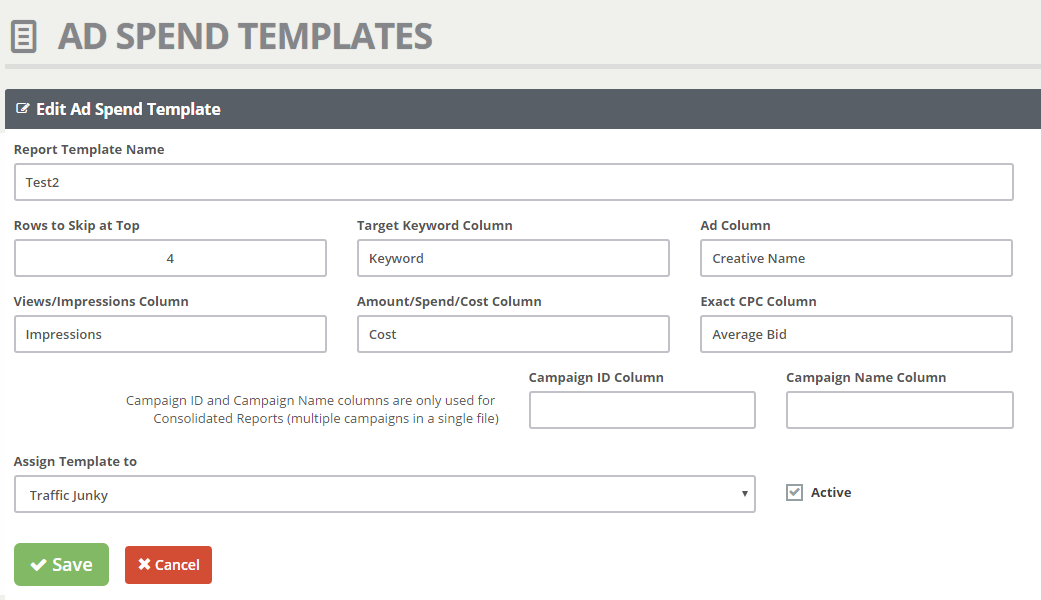Click the Views/Impressions Column label
The height and width of the screenshot is (600, 1041).
click(x=101, y=301)
